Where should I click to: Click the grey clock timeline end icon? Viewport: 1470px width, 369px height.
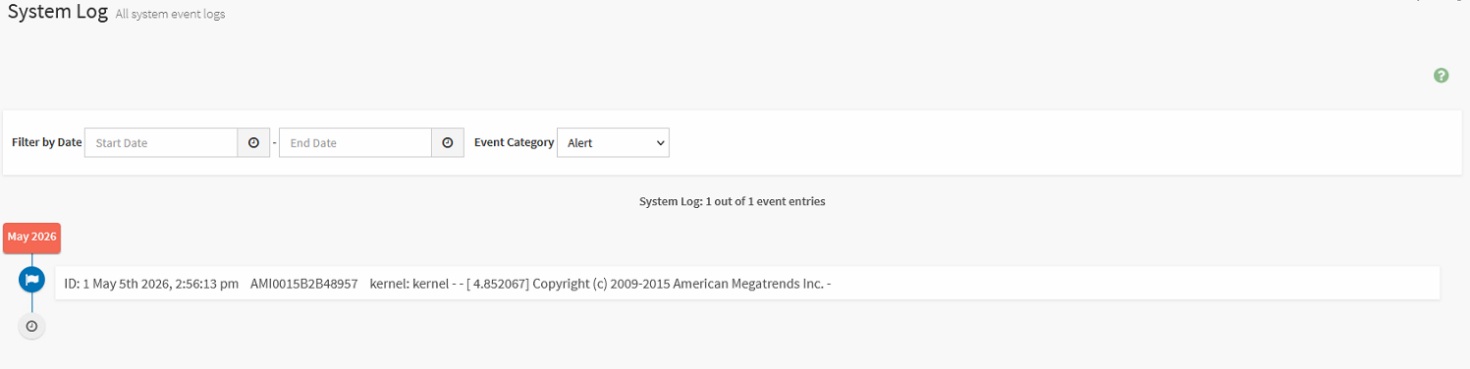[x=31, y=326]
